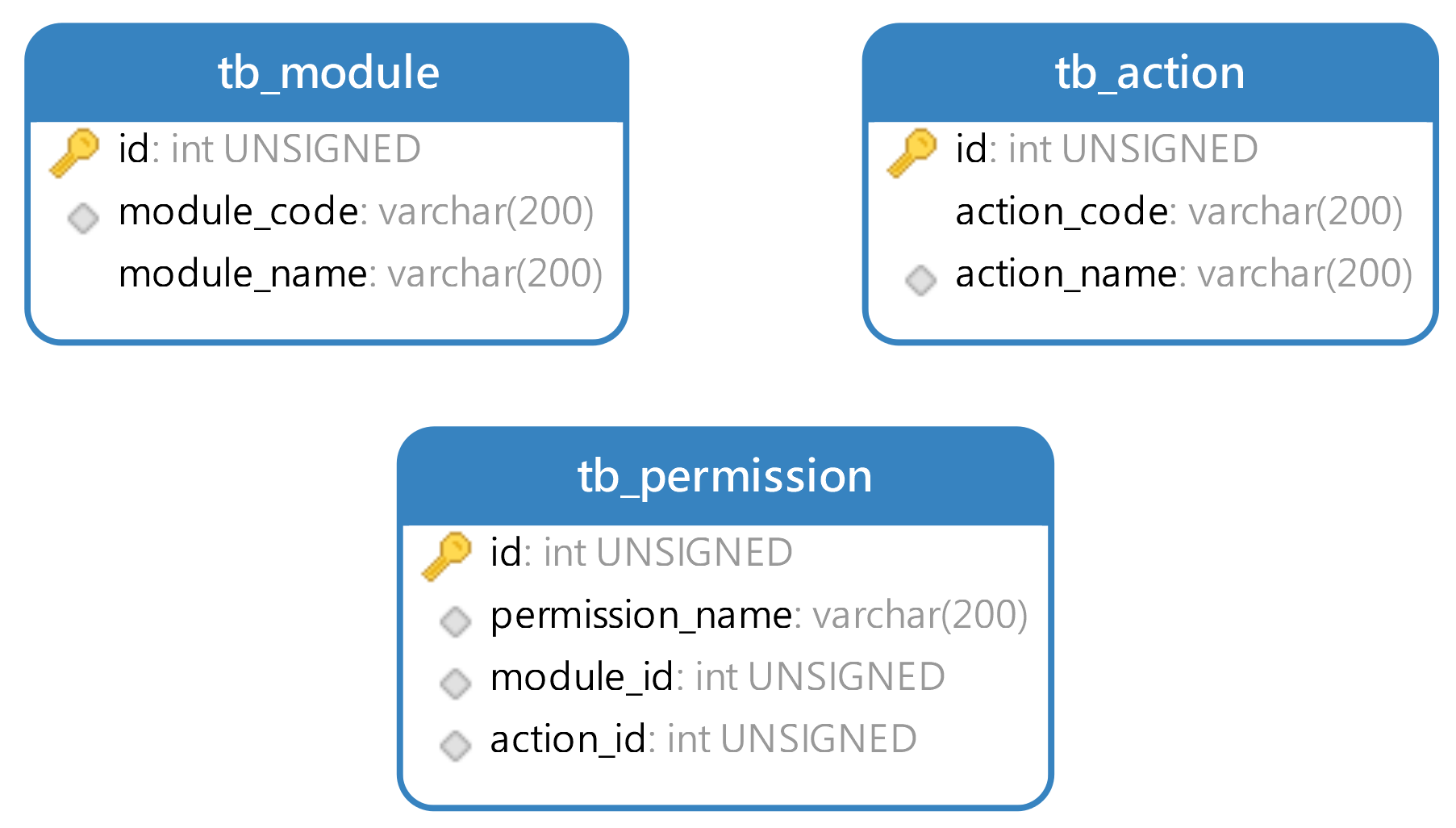
Task: Click the id field in tb_permission
Action: 725,553
